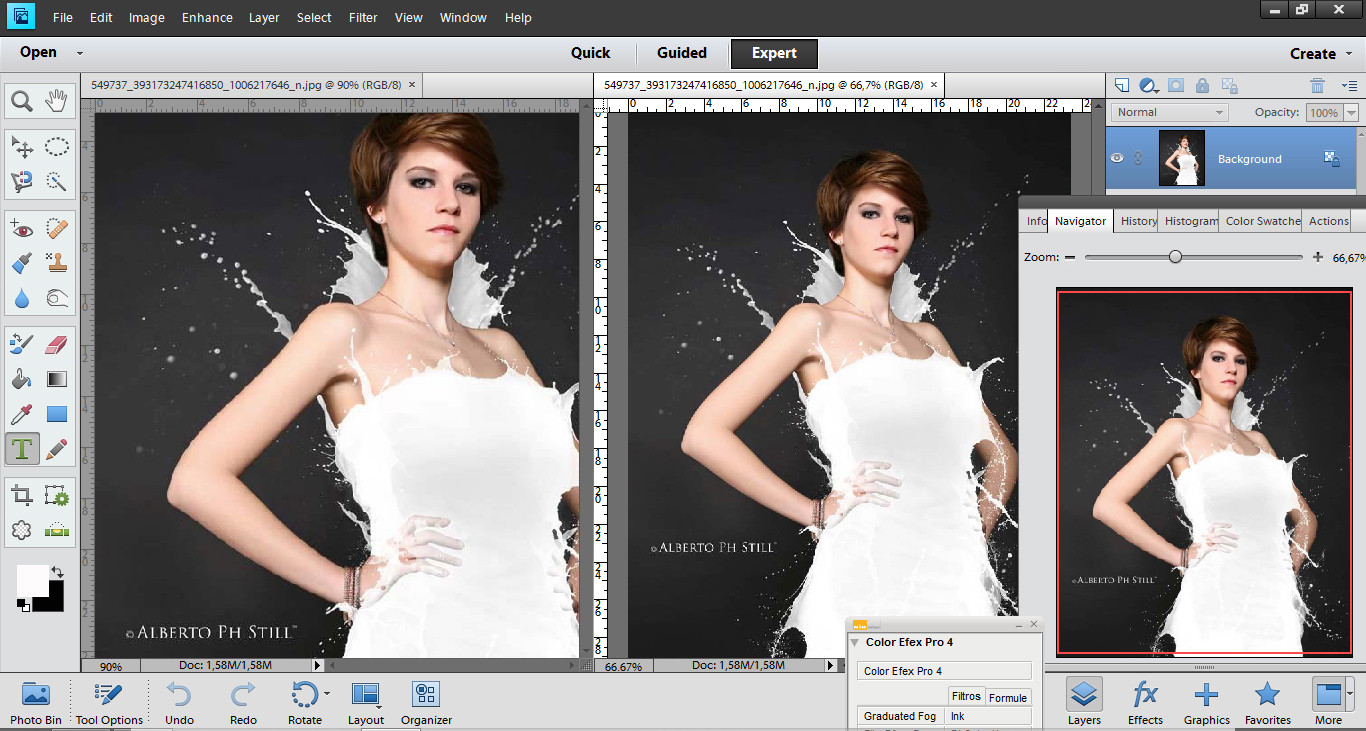Open the Enhance menu
Viewport: 1366px width, 731px height.
207,18
